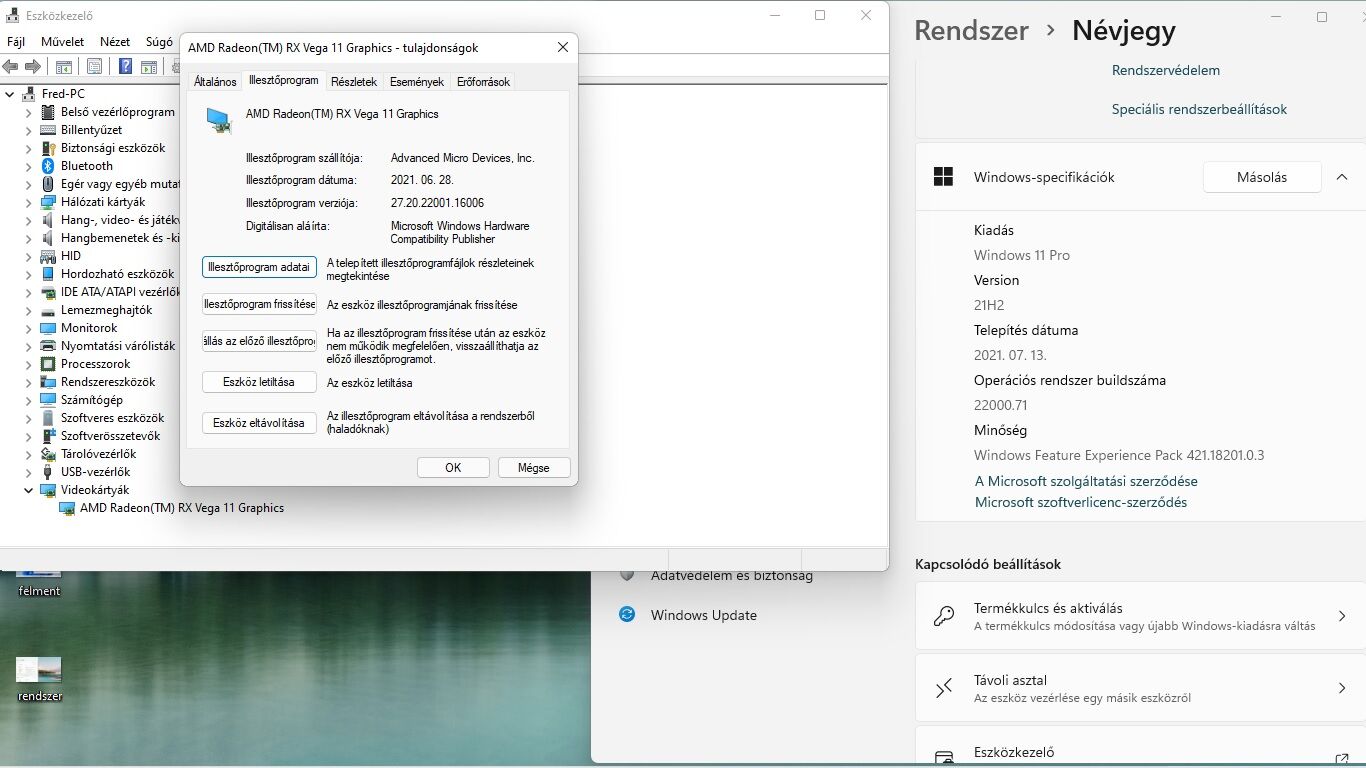Click the help question-mark toolbar icon
Viewport: 1366px width, 768px height.
click(x=125, y=67)
